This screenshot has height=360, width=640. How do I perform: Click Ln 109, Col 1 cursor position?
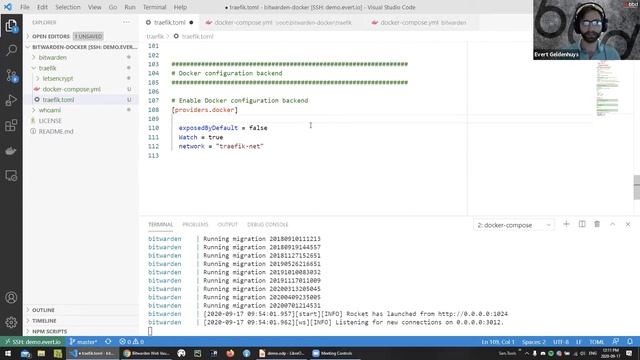click(x=498, y=342)
